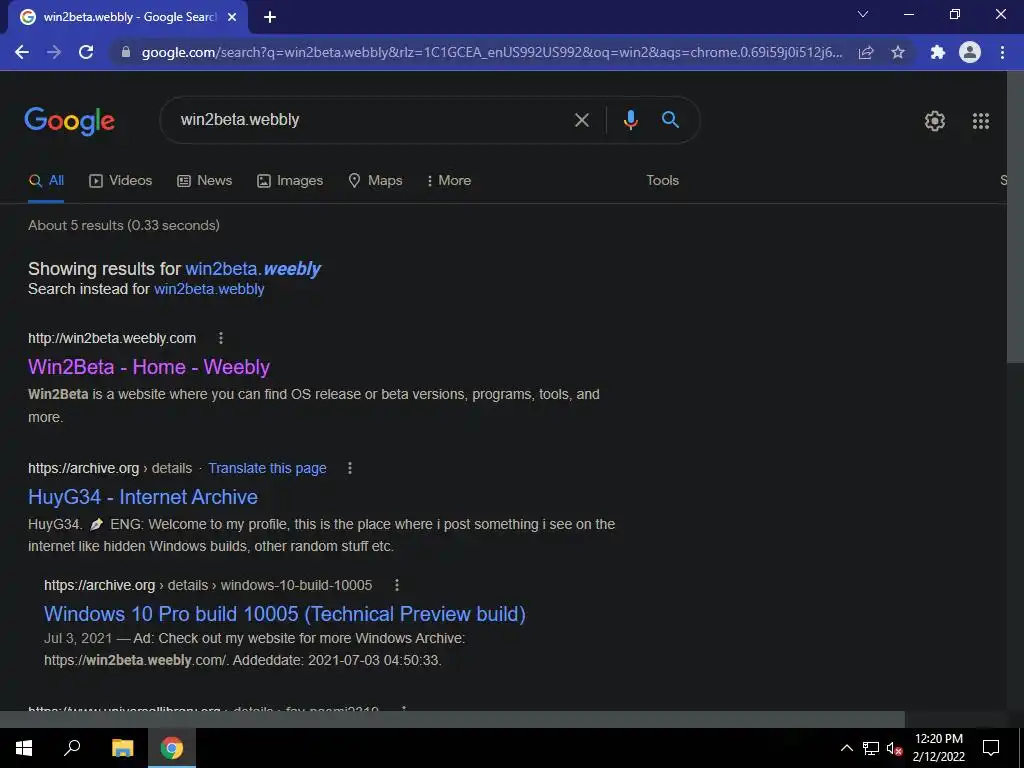The height and width of the screenshot is (768, 1024).
Task: Expand the More search categories menu
Action: 449,181
